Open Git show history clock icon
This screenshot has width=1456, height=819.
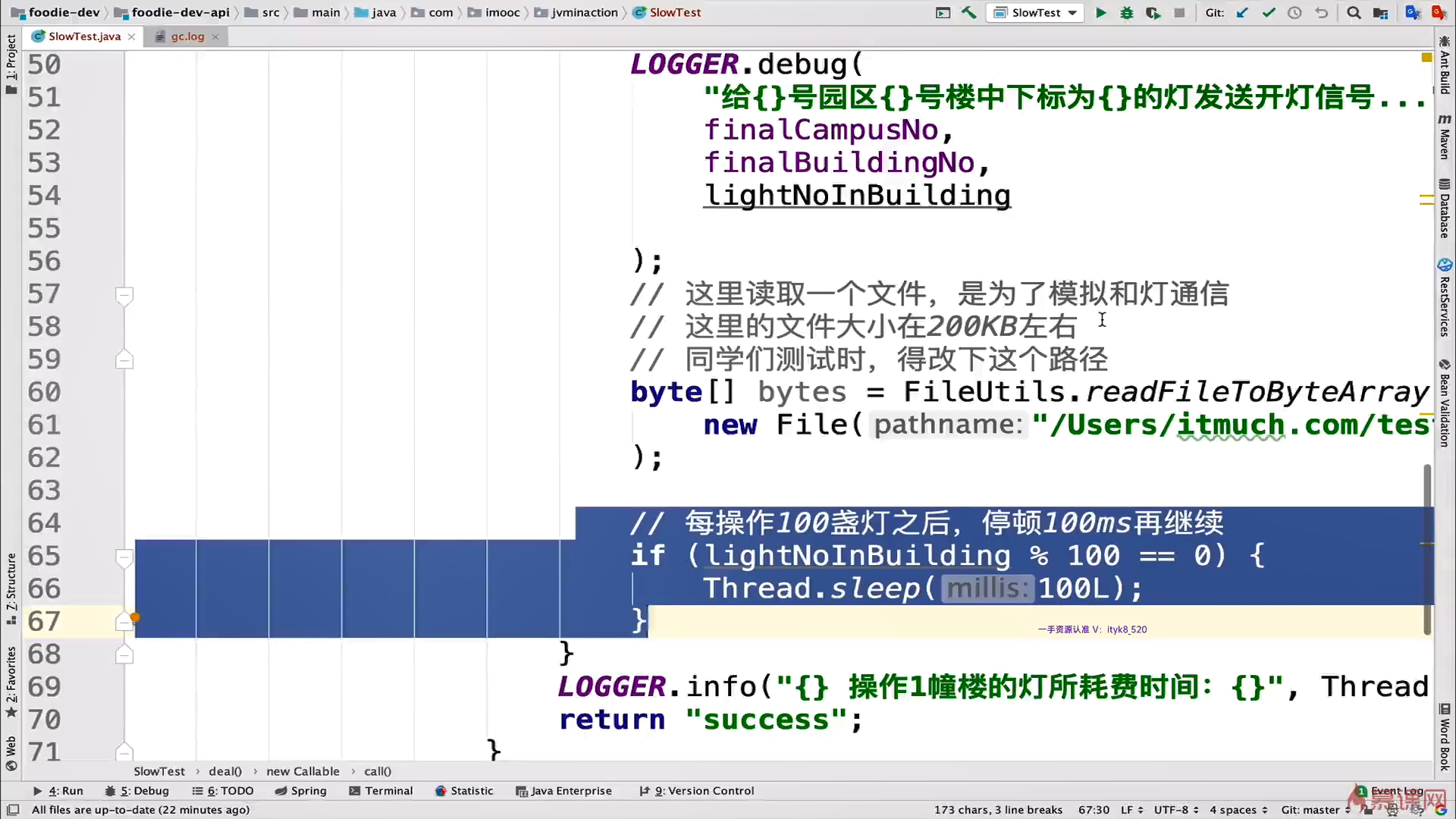point(1294,12)
